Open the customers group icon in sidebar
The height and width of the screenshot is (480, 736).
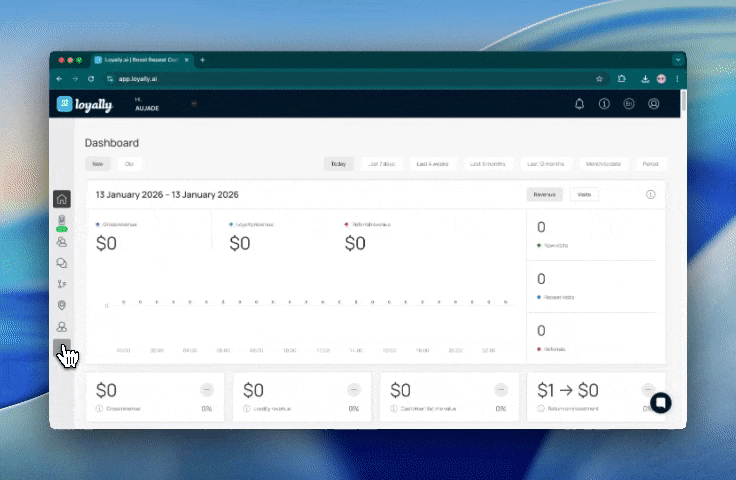click(x=61, y=242)
